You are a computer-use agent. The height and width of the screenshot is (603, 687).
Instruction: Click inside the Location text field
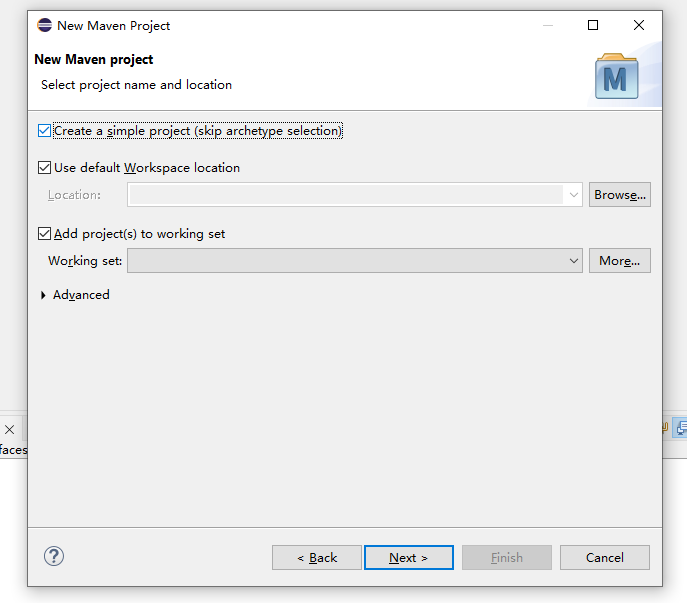[x=346, y=195]
